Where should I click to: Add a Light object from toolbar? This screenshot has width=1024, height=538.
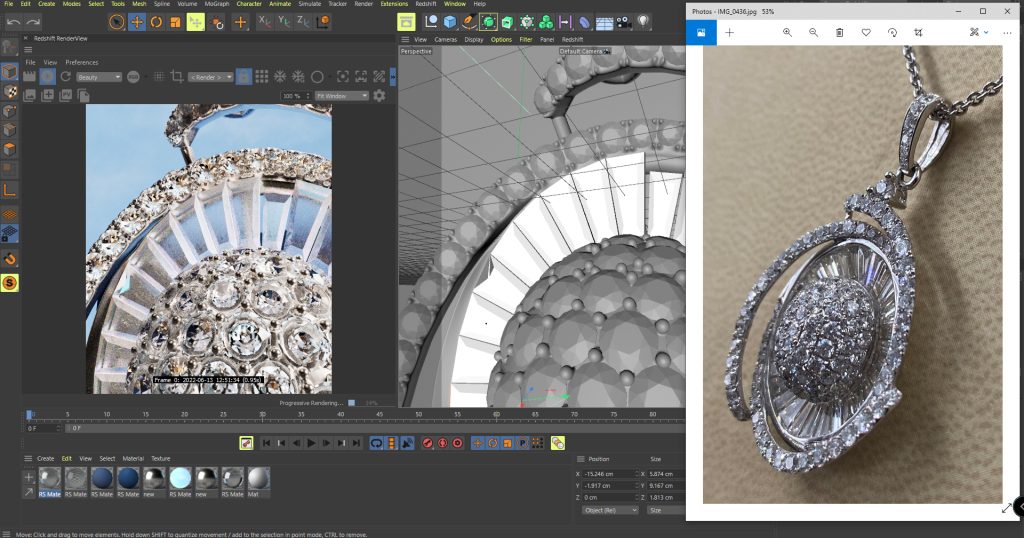pos(644,22)
